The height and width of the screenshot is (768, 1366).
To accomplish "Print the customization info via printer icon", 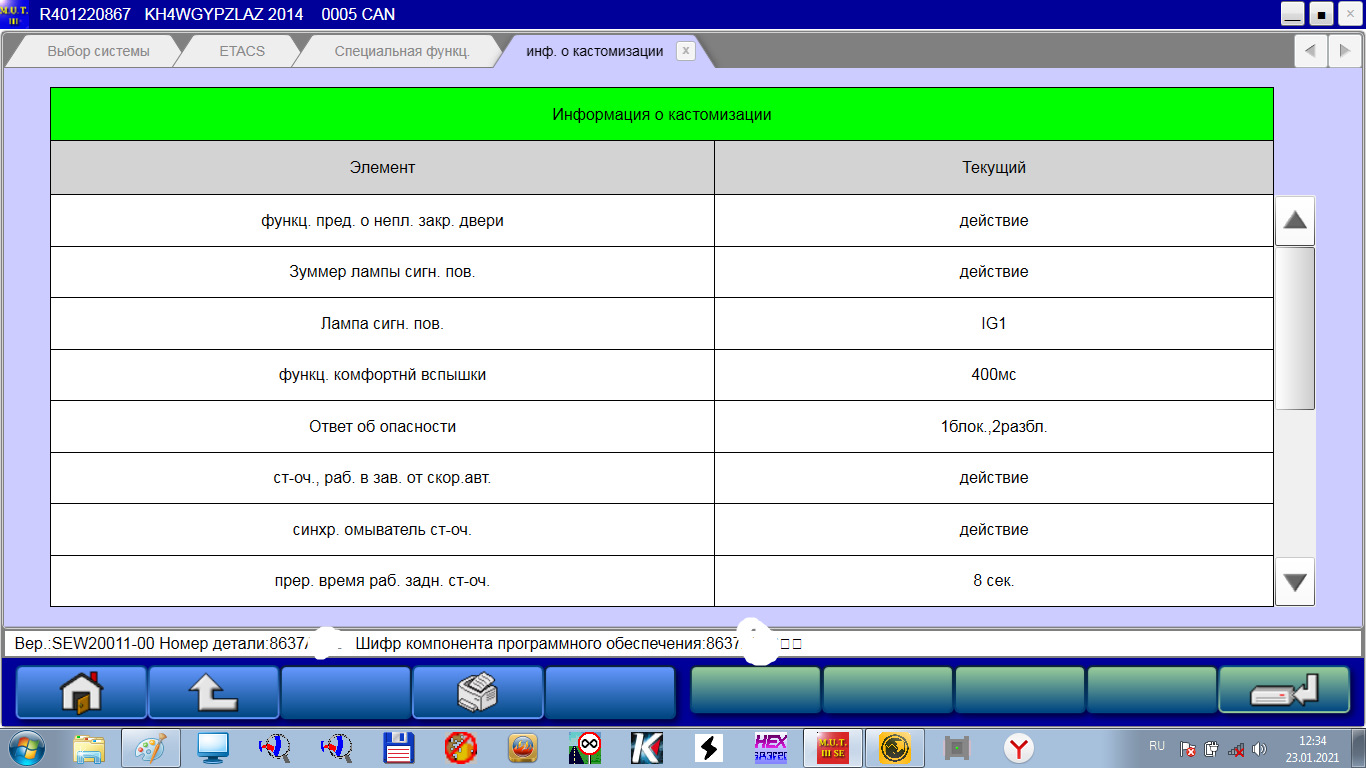I will point(477,692).
